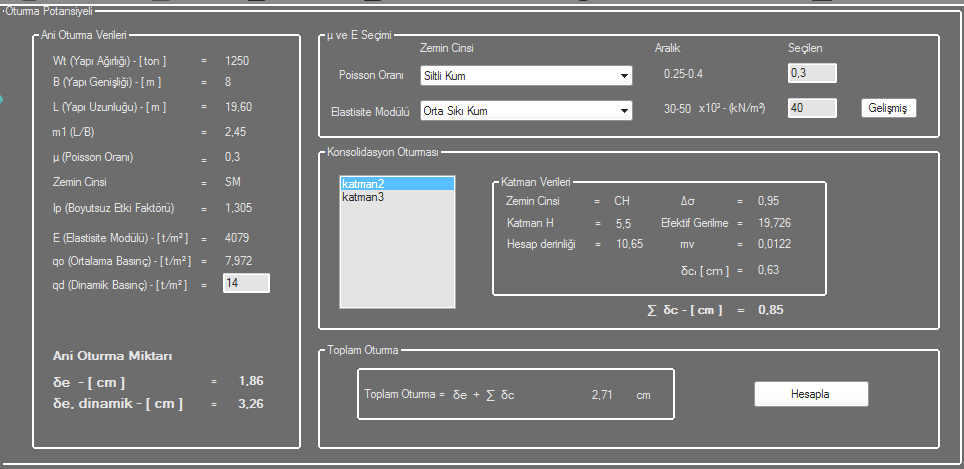Click the Toplam Oturma result 2,71
The image size is (964, 469).
602,396
